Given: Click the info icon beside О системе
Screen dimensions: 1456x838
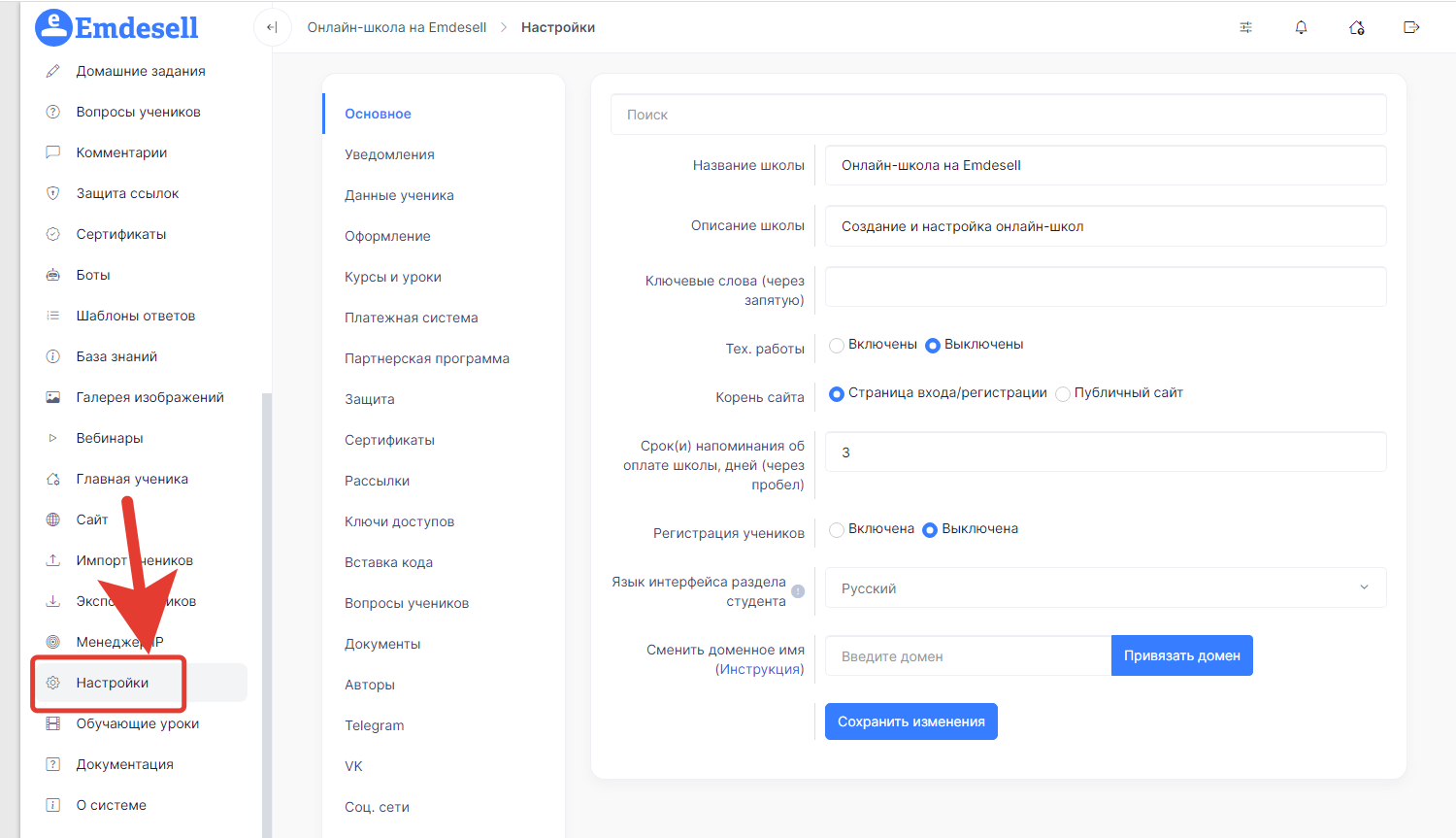Looking at the screenshot, I should pos(53,805).
